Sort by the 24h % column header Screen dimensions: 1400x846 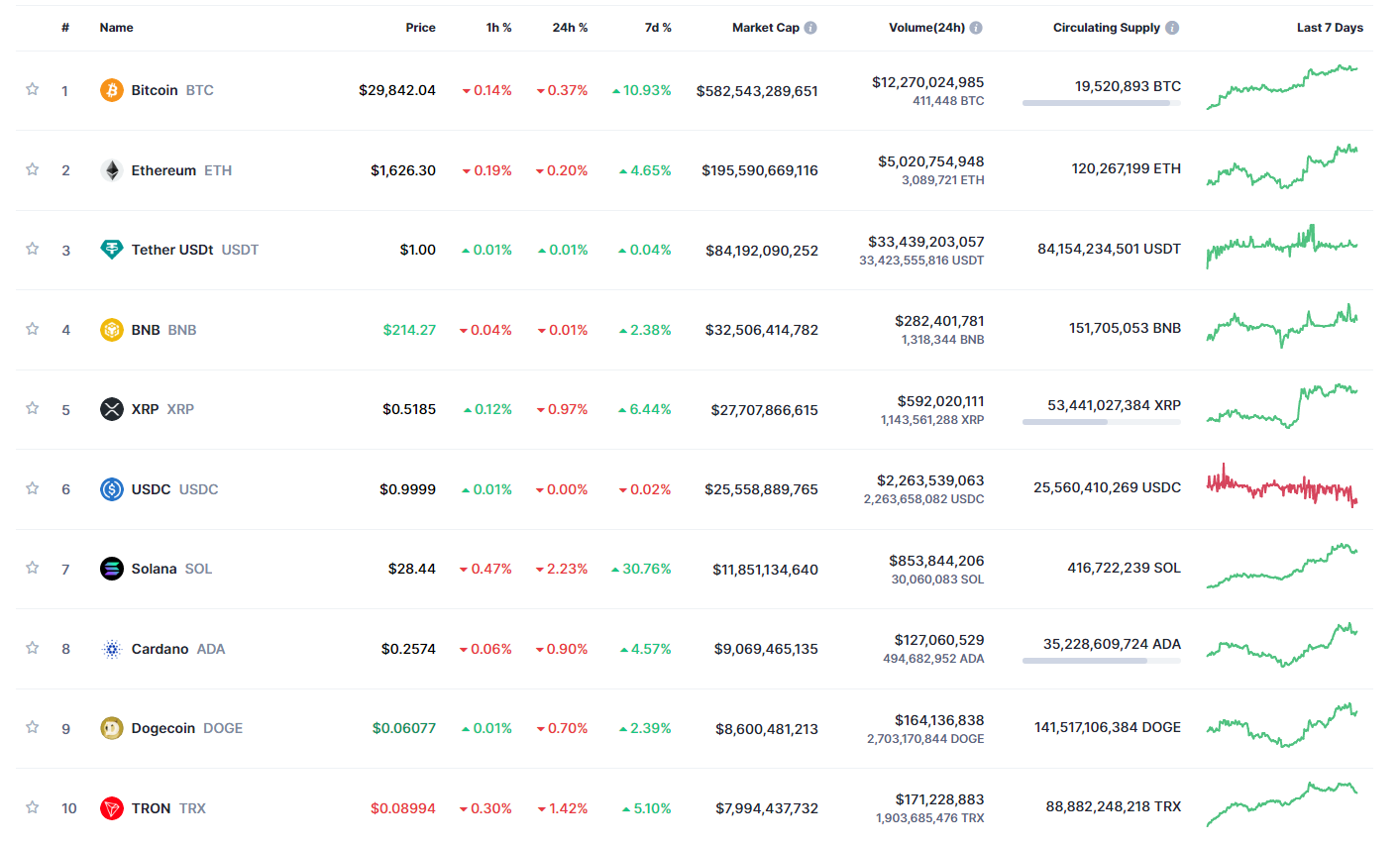(570, 28)
